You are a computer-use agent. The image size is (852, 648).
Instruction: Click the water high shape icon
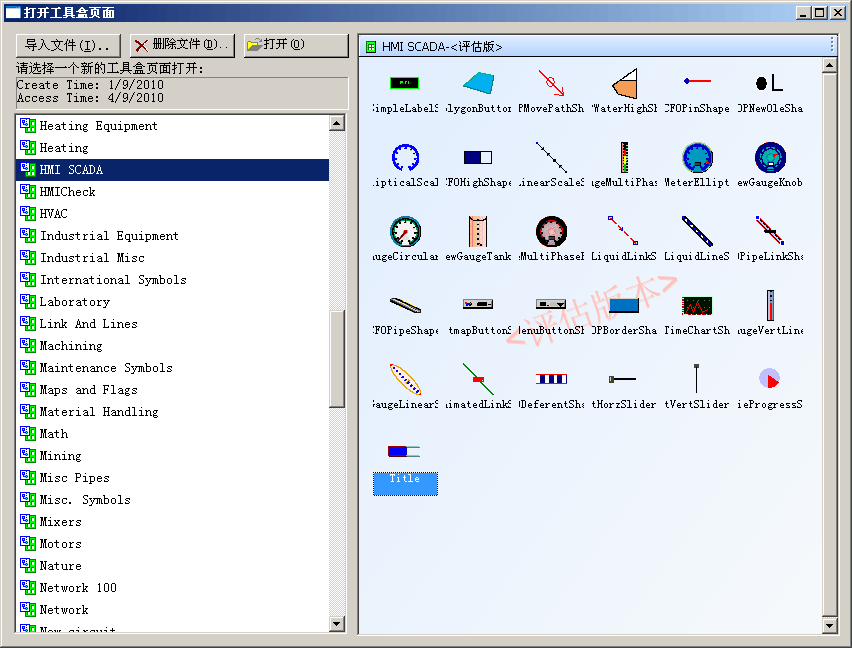click(x=624, y=83)
